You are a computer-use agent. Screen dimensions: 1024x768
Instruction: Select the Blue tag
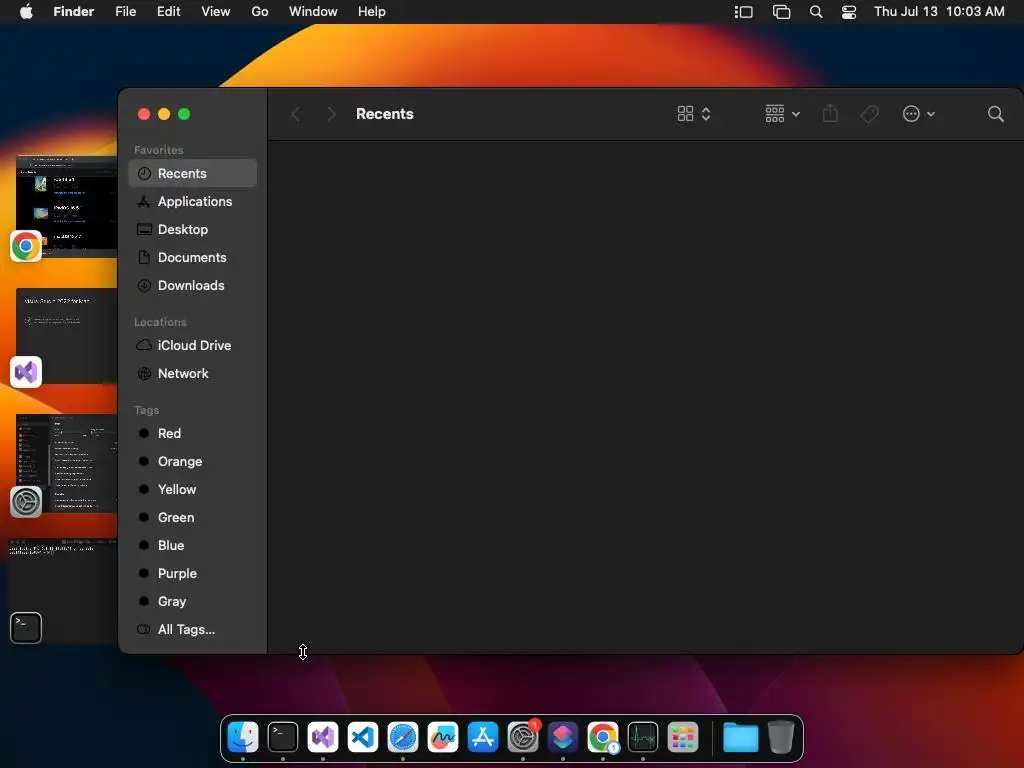pos(193,546)
